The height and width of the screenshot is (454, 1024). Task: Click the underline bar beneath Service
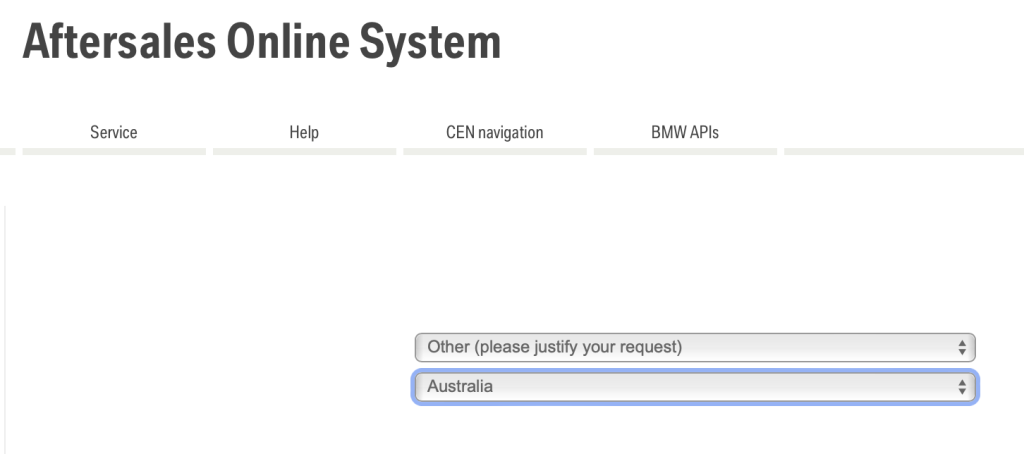[x=113, y=152]
